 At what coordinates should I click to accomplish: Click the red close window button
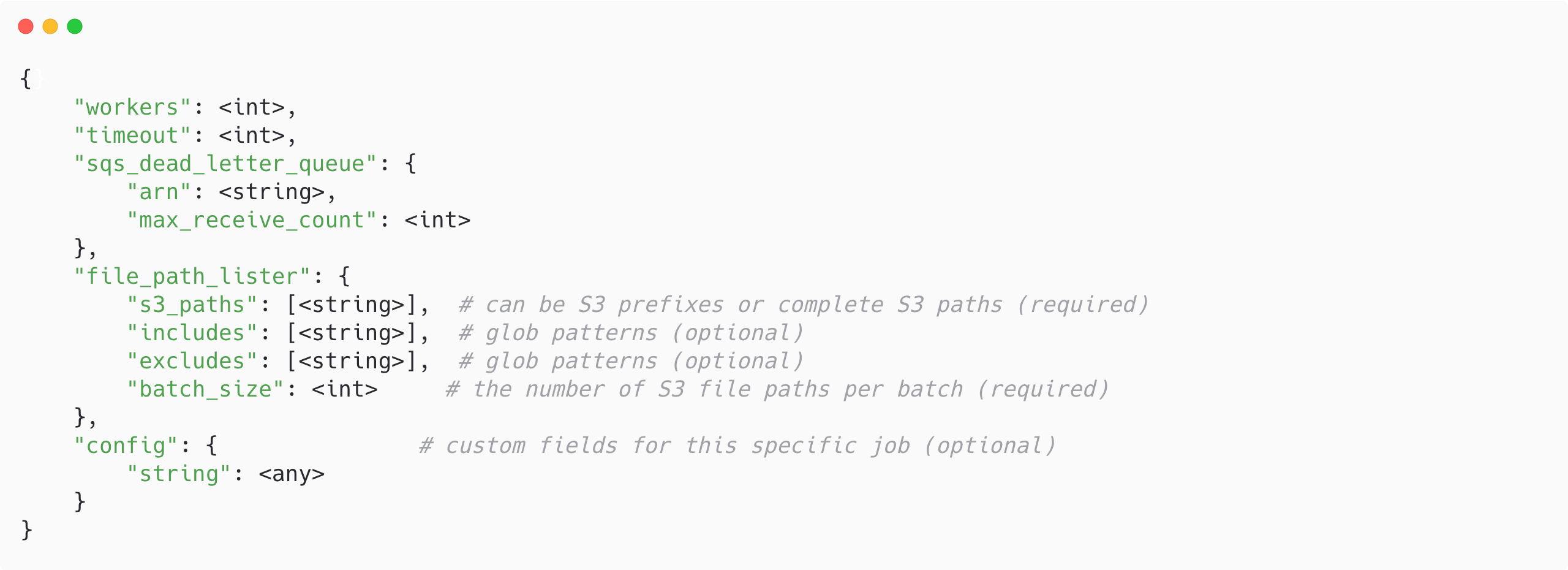[26, 26]
